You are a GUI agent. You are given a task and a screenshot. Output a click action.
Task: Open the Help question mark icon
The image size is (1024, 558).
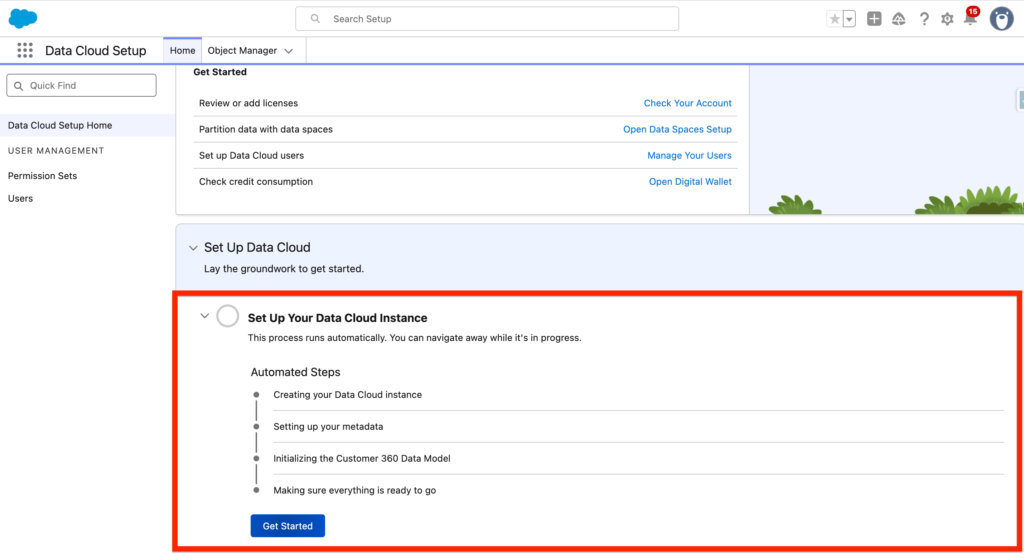[x=924, y=19]
